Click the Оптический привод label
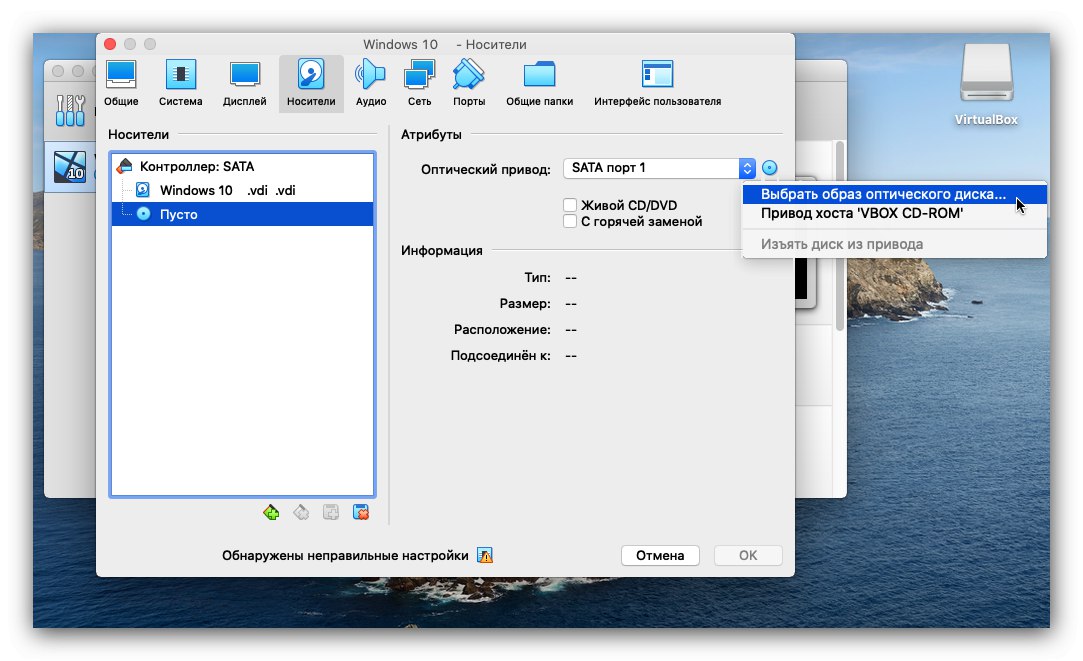This screenshot has width=1083, height=661. (486, 169)
